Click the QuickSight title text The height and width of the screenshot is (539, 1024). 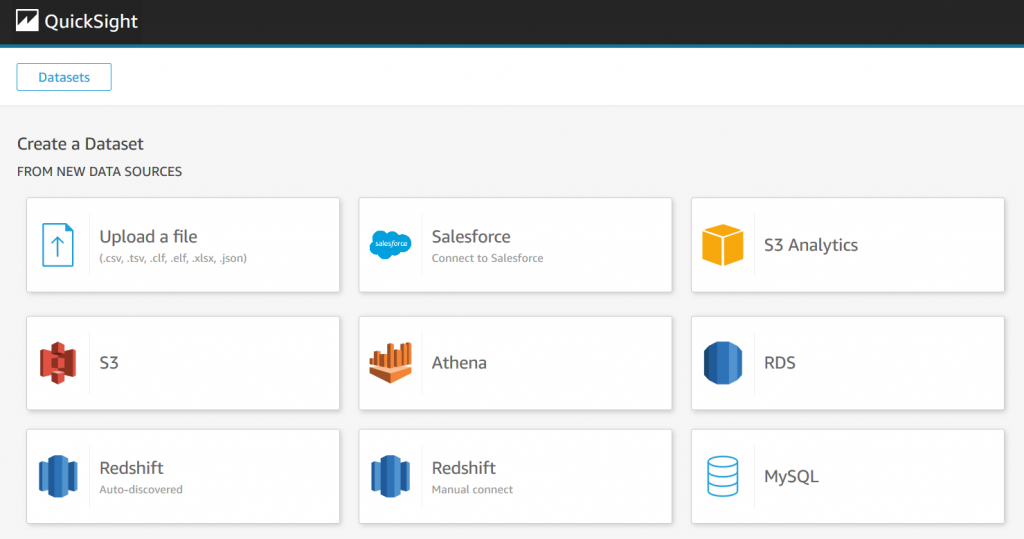point(91,22)
